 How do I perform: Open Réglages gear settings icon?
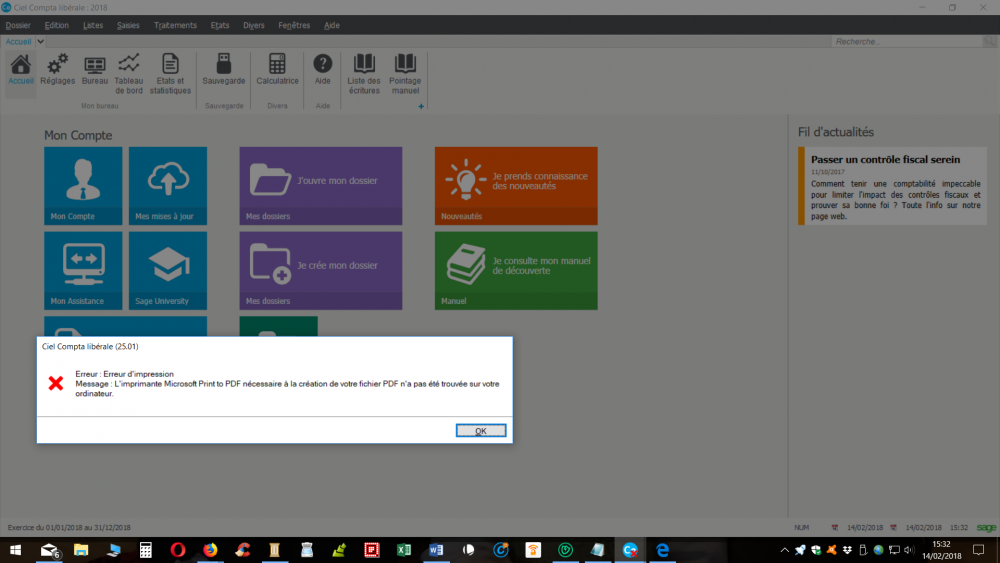click(x=57, y=69)
